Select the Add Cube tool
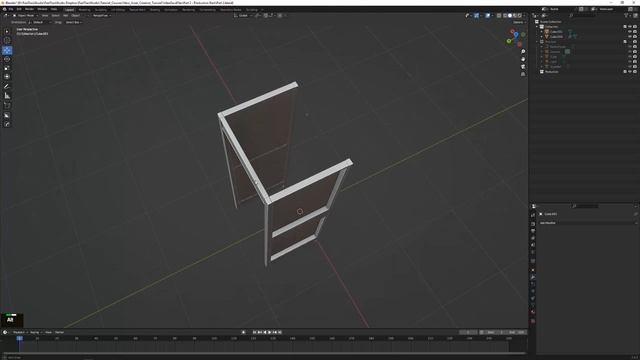This screenshot has height=360, width=640. pyautogui.click(x=7, y=105)
